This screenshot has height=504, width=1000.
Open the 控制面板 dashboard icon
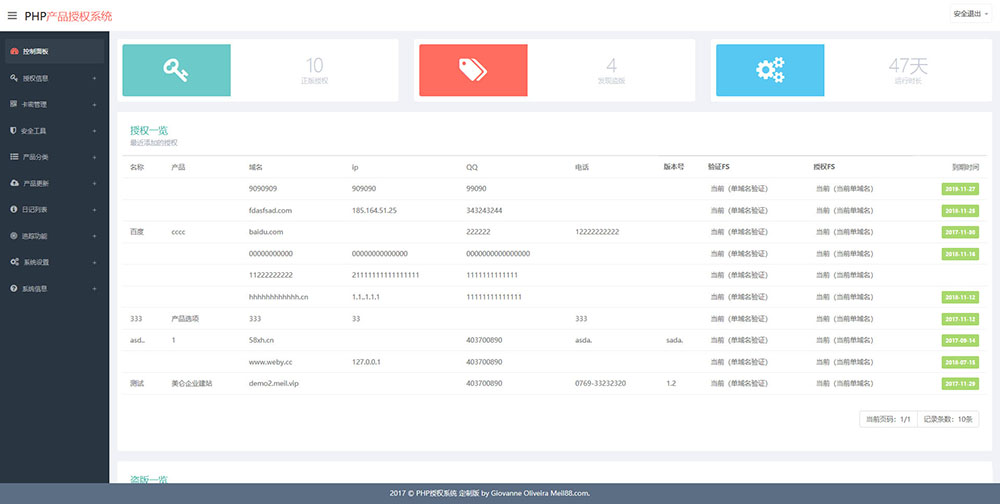[x=14, y=52]
